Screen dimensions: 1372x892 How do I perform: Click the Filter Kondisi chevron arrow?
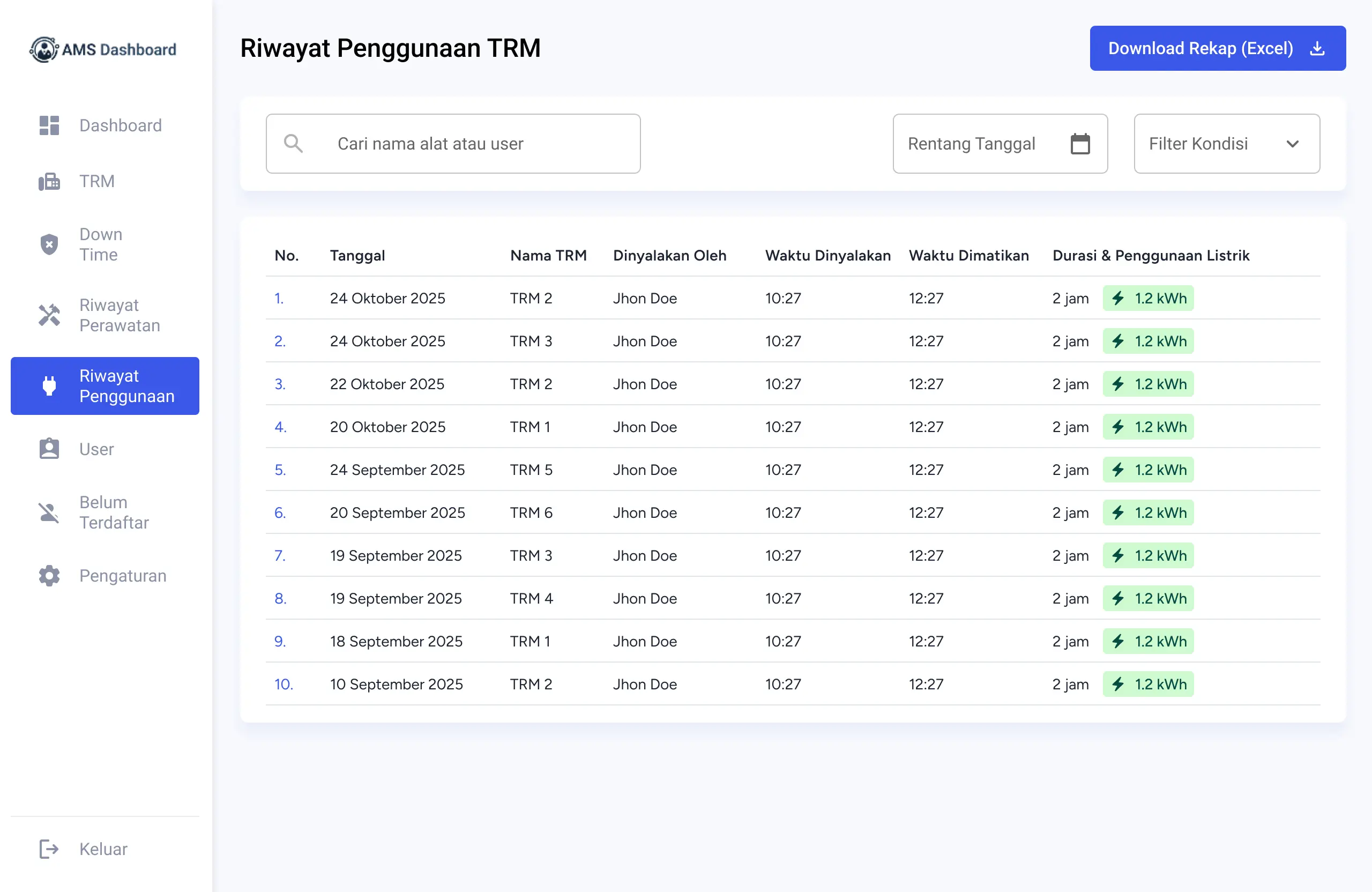click(x=1293, y=144)
